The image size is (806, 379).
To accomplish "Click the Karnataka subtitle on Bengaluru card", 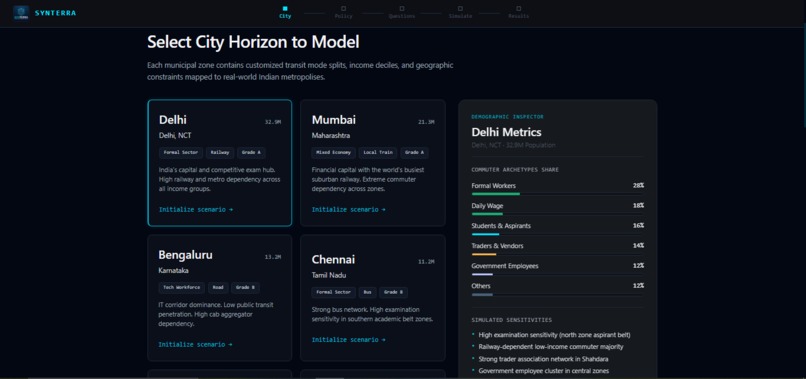I will 173,270.
